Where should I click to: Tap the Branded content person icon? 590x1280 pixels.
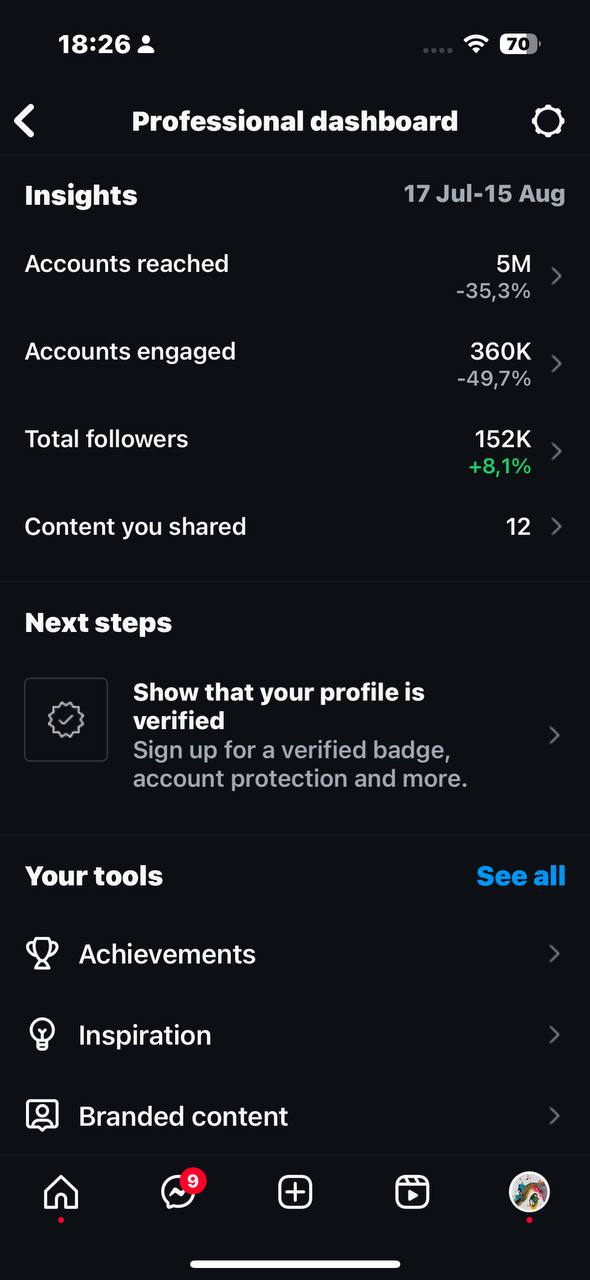point(42,1116)
